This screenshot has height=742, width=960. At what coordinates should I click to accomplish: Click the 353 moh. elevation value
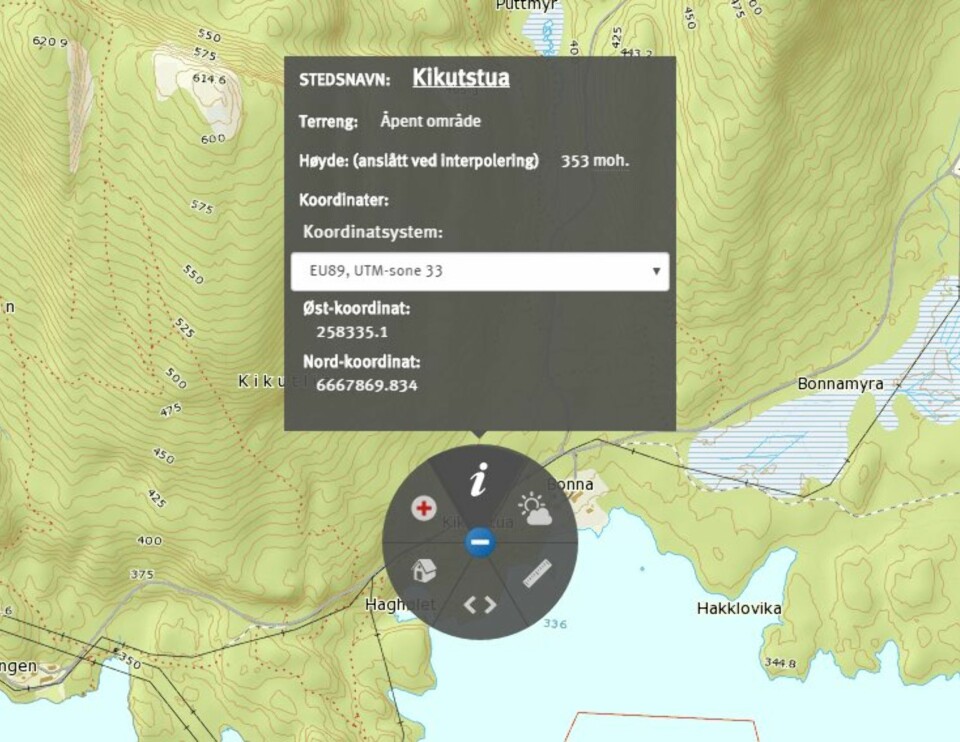[x=594, y=160]
